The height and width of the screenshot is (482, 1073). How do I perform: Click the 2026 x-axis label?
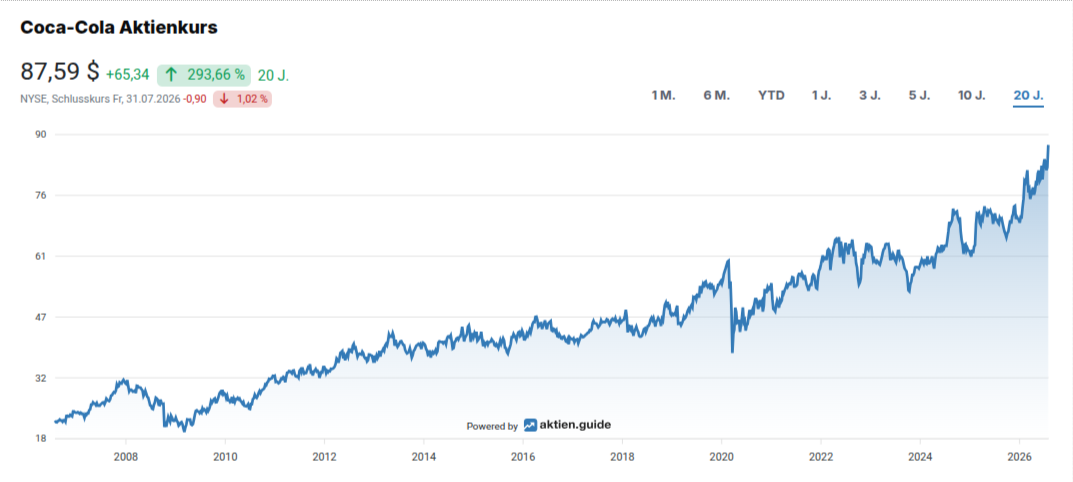1020,456
